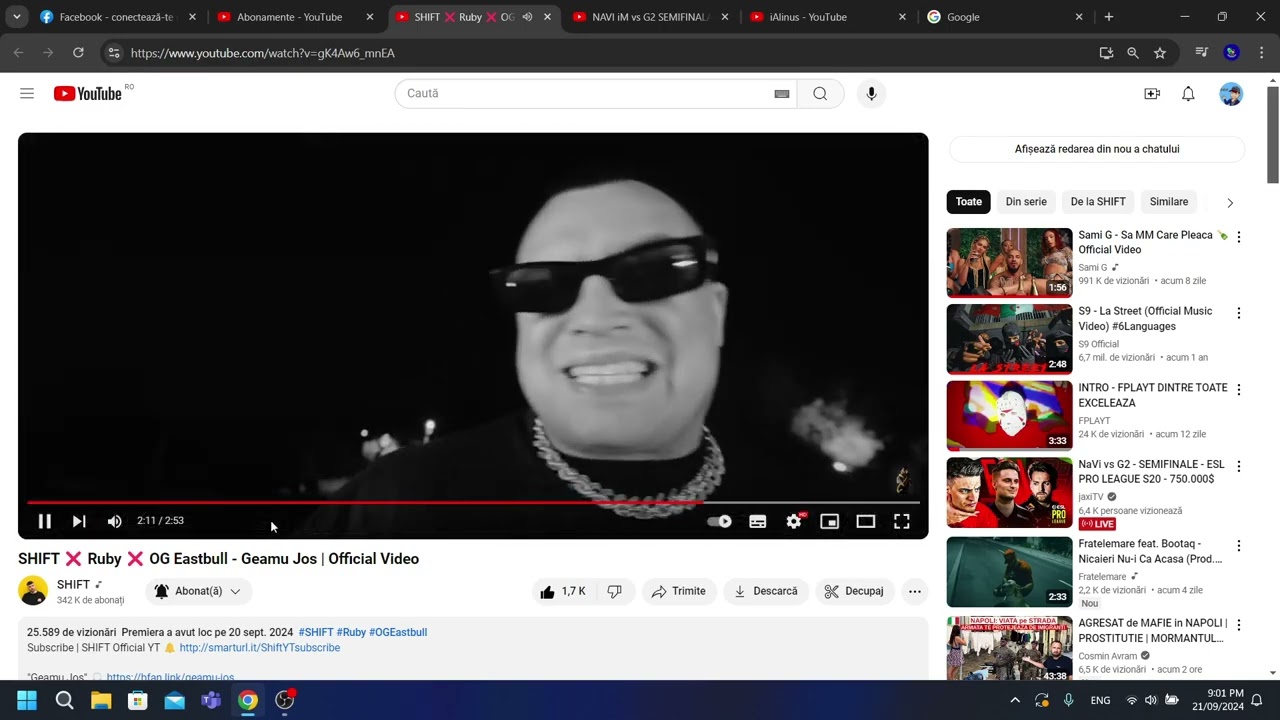Viewport: 1280px width, 720px height.
Task: Toggle the autoplay switch in player
Action: click(x=719, y=521)
